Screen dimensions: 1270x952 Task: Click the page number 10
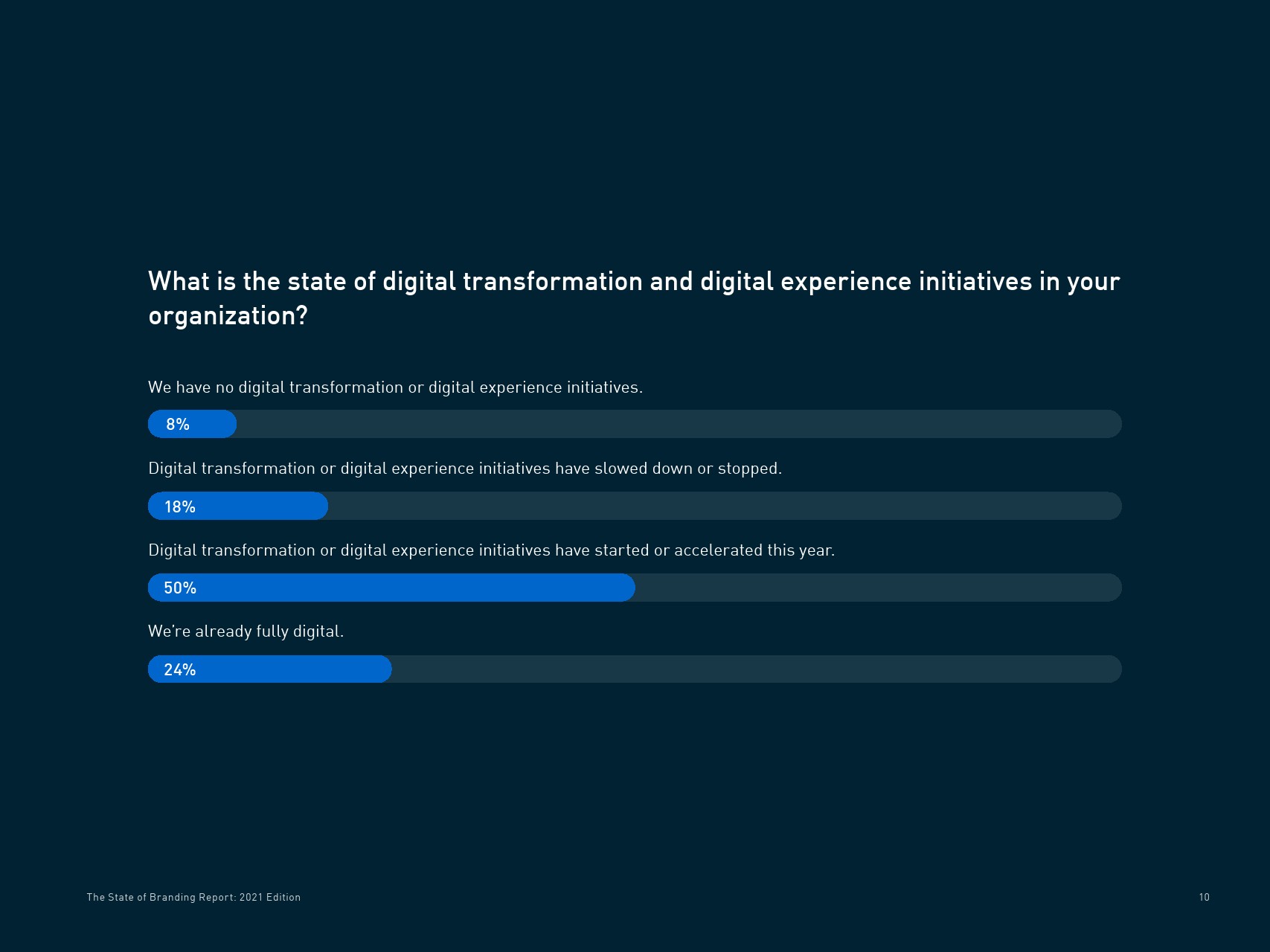point(1204,897)
